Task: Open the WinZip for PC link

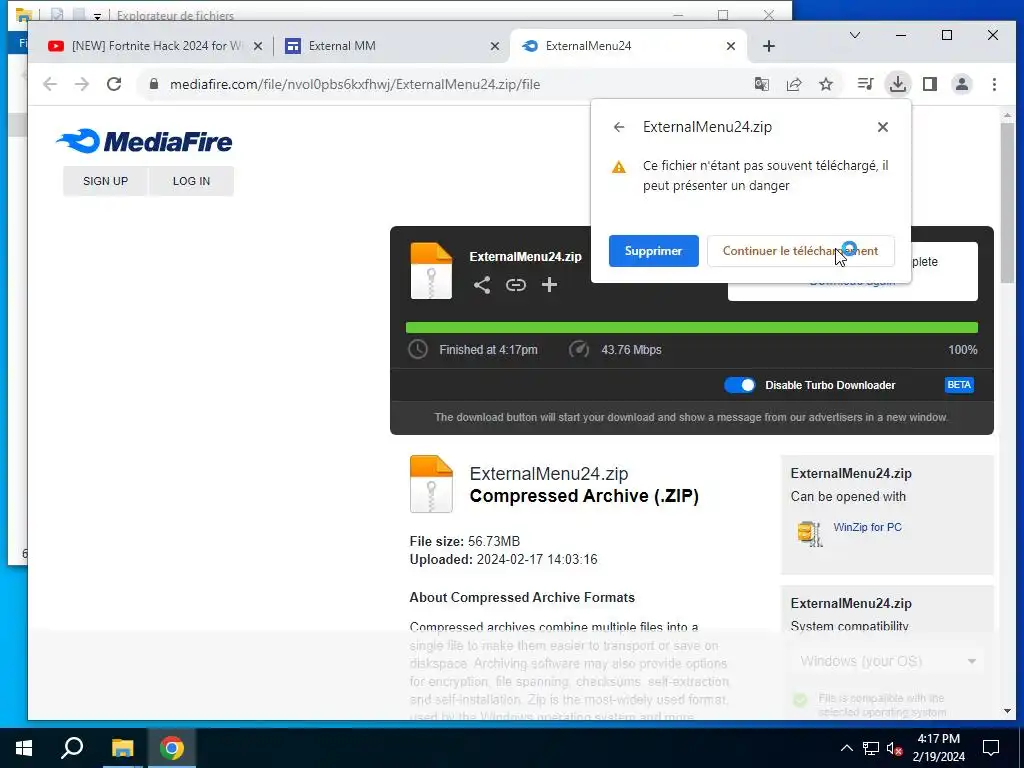Action: pos(867,527)
